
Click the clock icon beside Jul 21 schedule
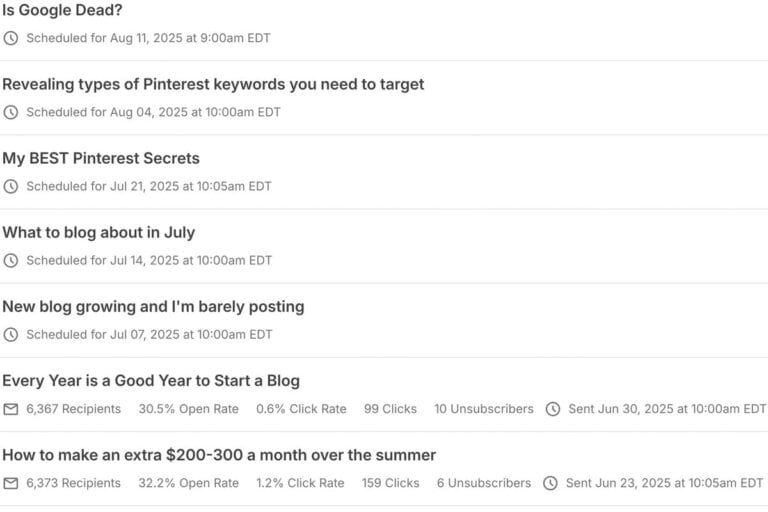11,186
